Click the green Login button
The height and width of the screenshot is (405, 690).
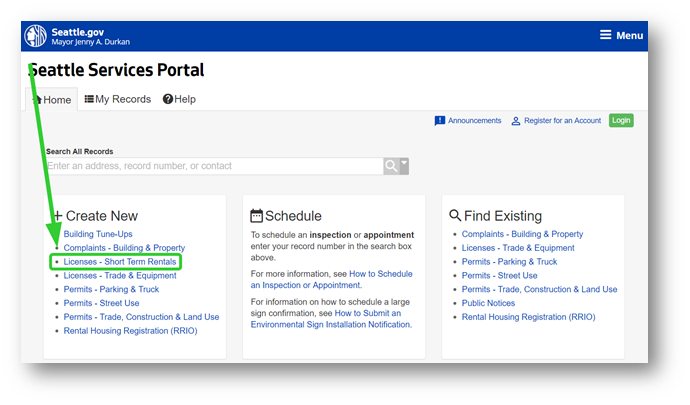pyautogui.click(x=621, y=121)
